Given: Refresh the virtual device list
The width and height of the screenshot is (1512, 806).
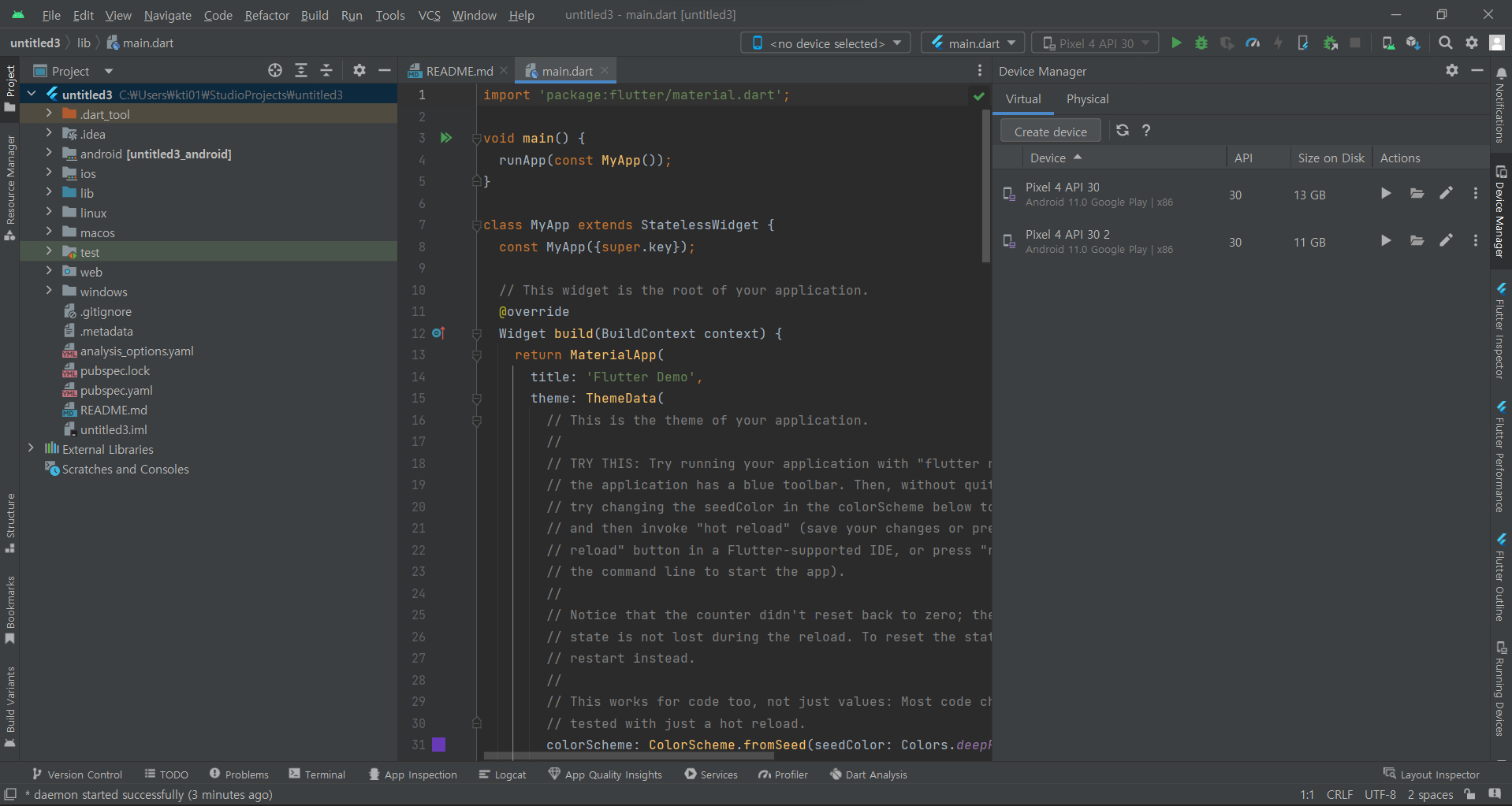Looking at the screenshot, I should 1123,131.
